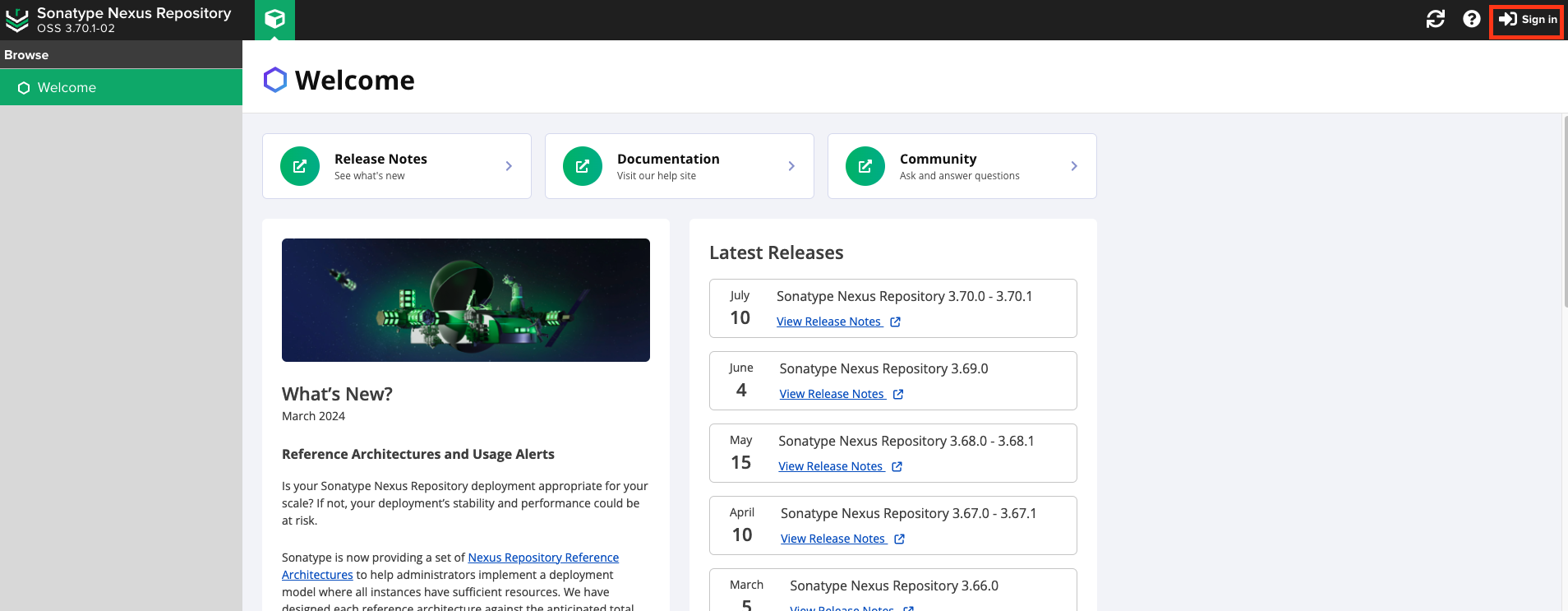Click external link icon for 3.67.0 release notes
The height and width of the screenshot is (611, 1568).
[x=900, y=539]
